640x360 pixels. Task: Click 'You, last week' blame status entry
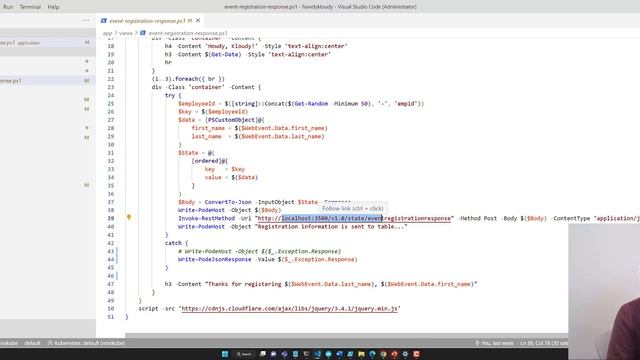coord(494,343)
